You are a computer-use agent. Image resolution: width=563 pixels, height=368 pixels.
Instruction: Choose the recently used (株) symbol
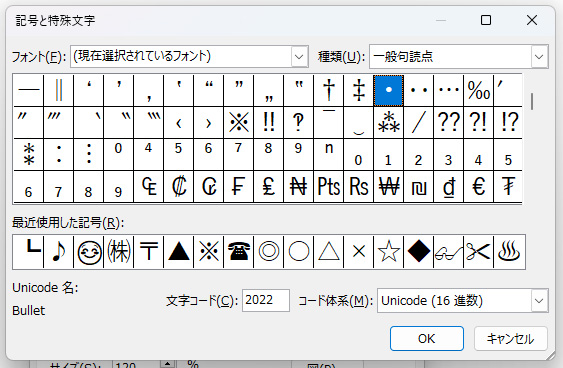pos(118,252)
